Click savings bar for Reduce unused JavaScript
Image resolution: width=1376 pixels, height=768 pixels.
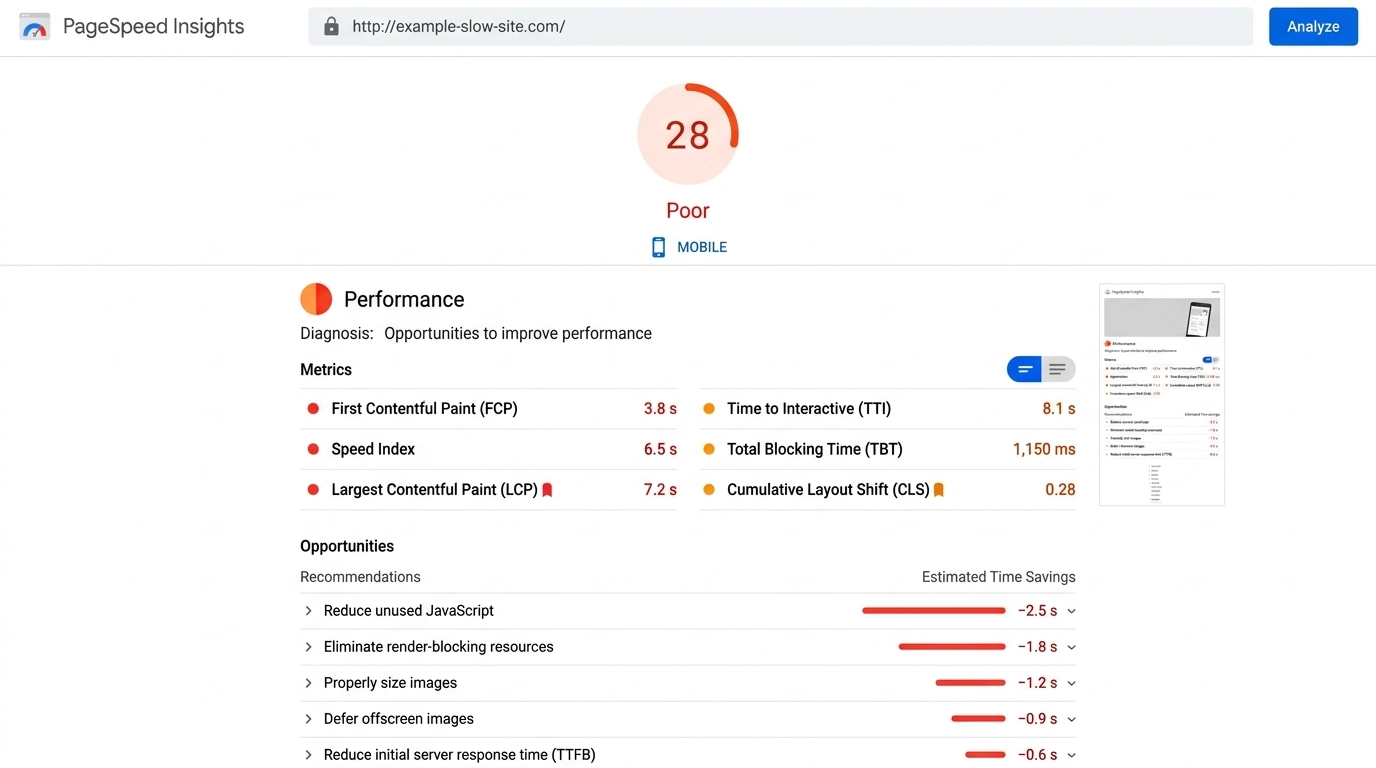click(x=934, y=611)
